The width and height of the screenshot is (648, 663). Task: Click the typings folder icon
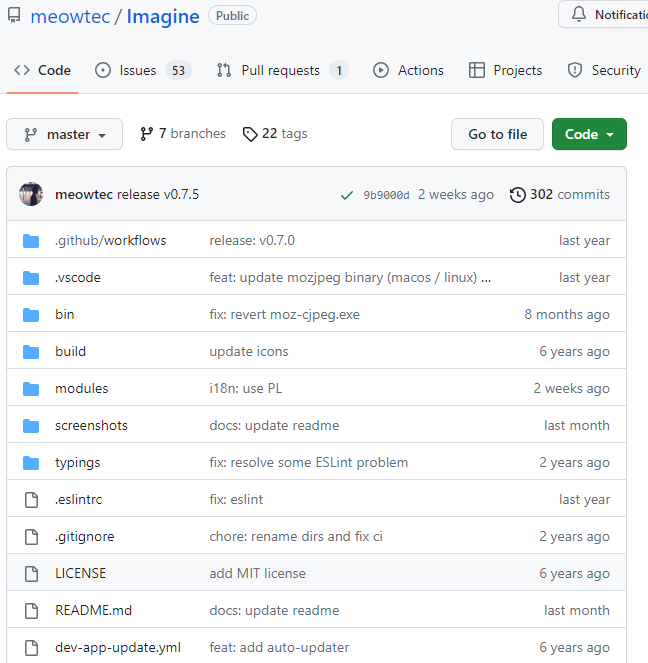coord(31,463)
